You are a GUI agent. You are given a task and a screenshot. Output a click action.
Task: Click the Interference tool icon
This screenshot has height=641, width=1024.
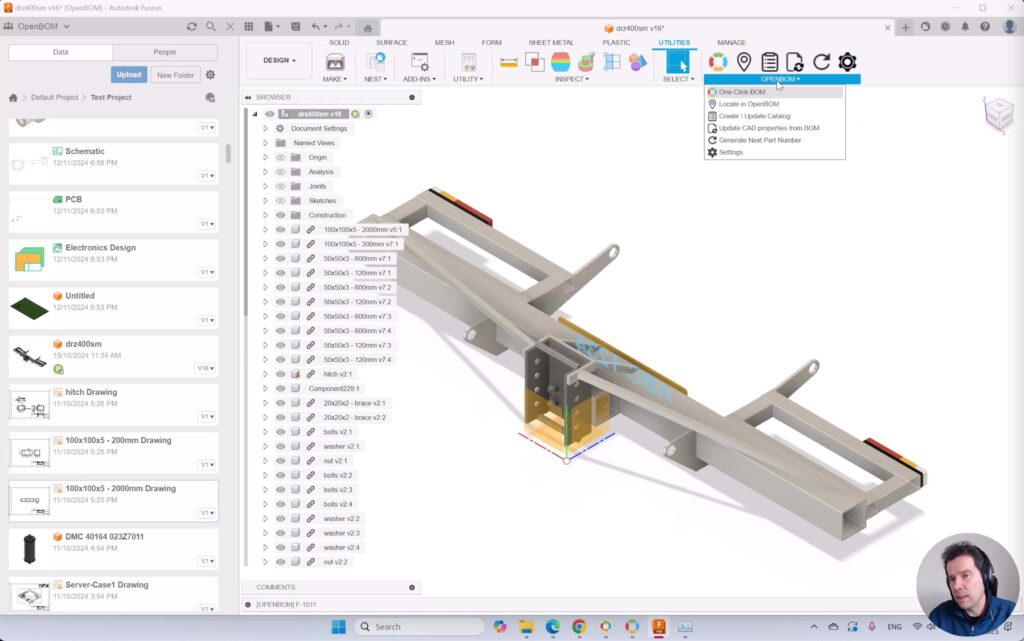pos(535,62)
